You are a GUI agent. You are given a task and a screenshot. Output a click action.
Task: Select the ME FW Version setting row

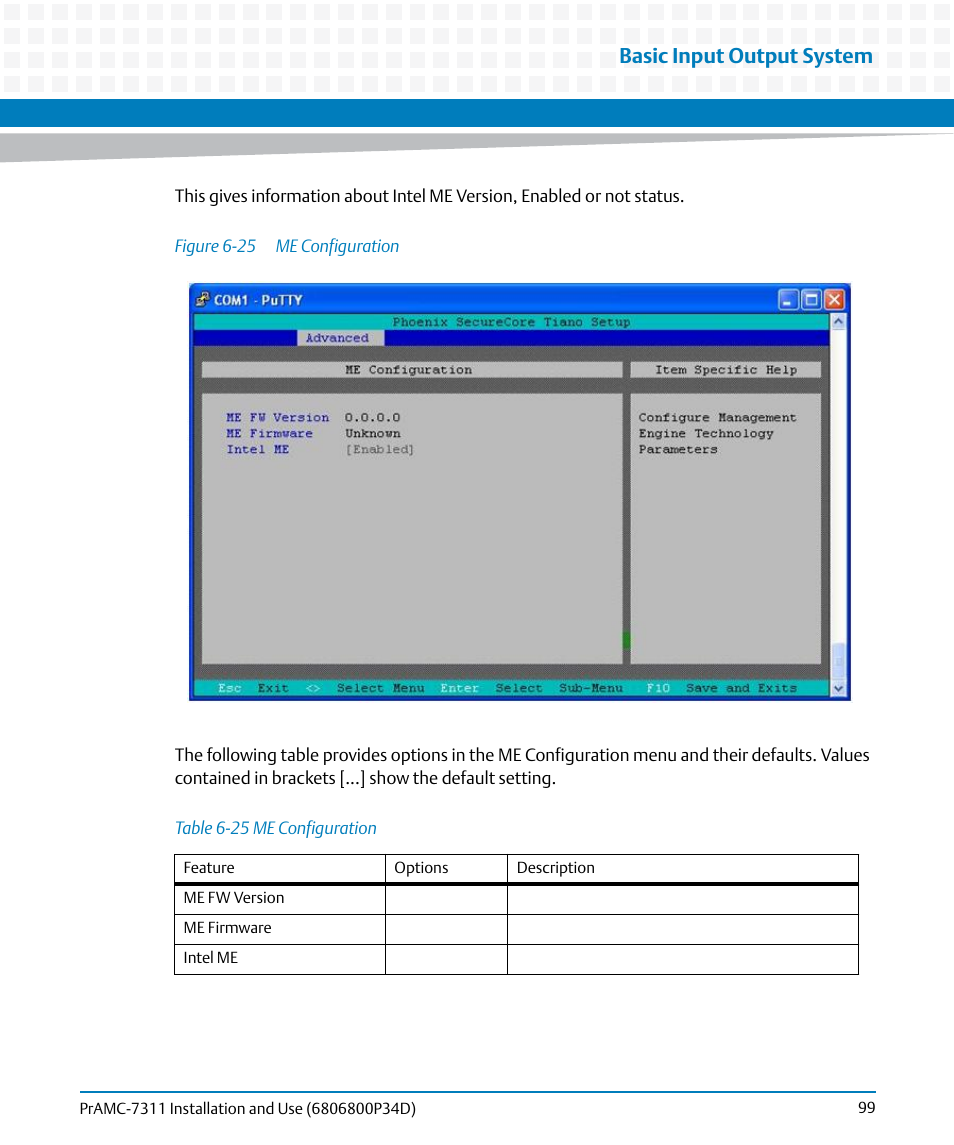278,417
